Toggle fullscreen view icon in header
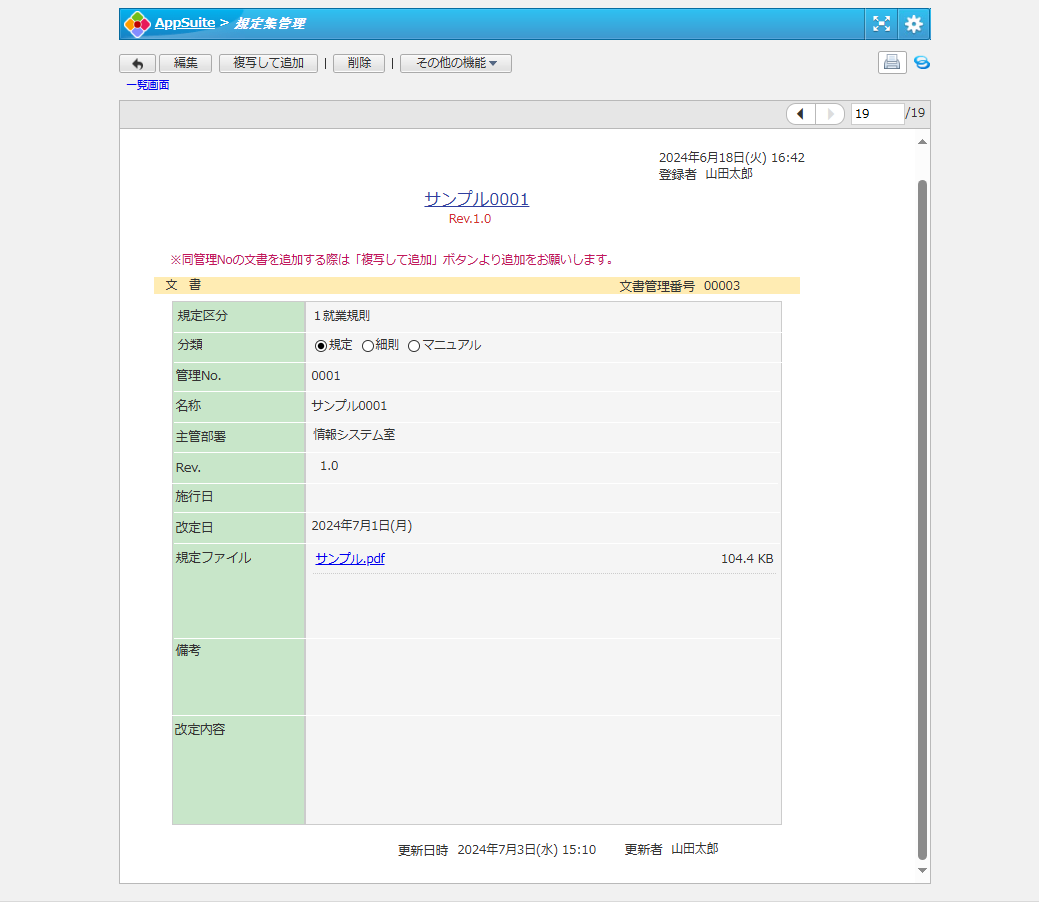 (881, 24)
